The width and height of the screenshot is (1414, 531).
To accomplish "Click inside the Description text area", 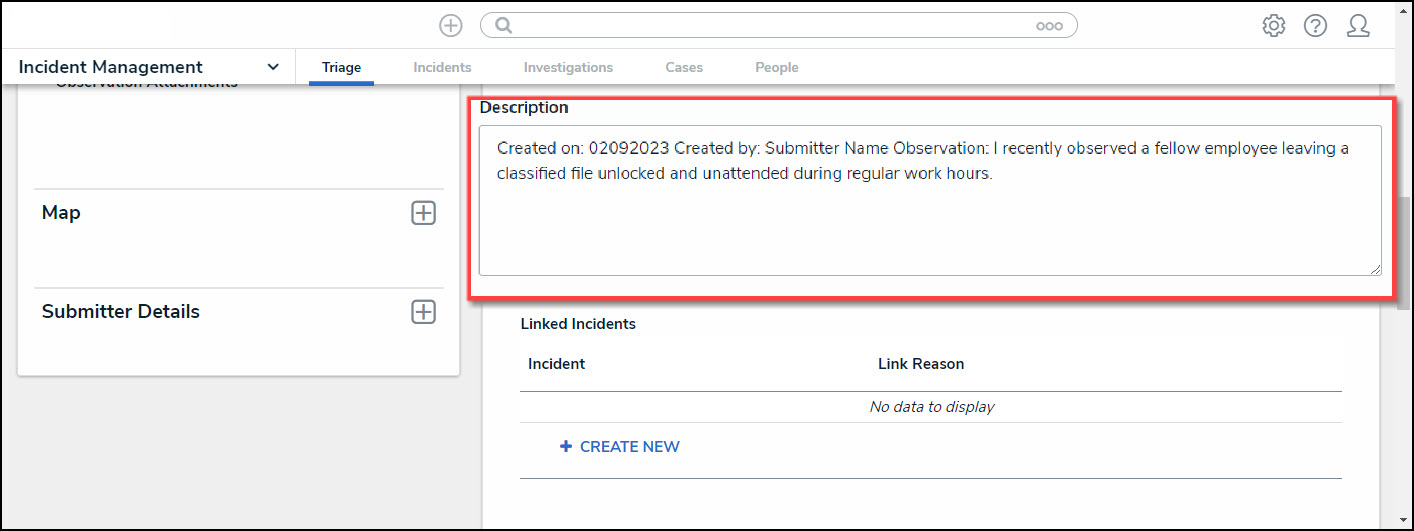I will [930, 200].
